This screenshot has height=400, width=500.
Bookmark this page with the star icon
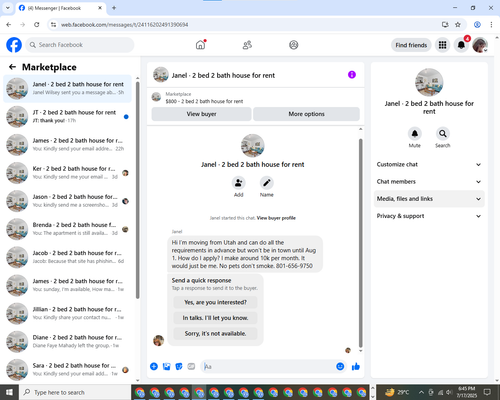coord(458,25)
